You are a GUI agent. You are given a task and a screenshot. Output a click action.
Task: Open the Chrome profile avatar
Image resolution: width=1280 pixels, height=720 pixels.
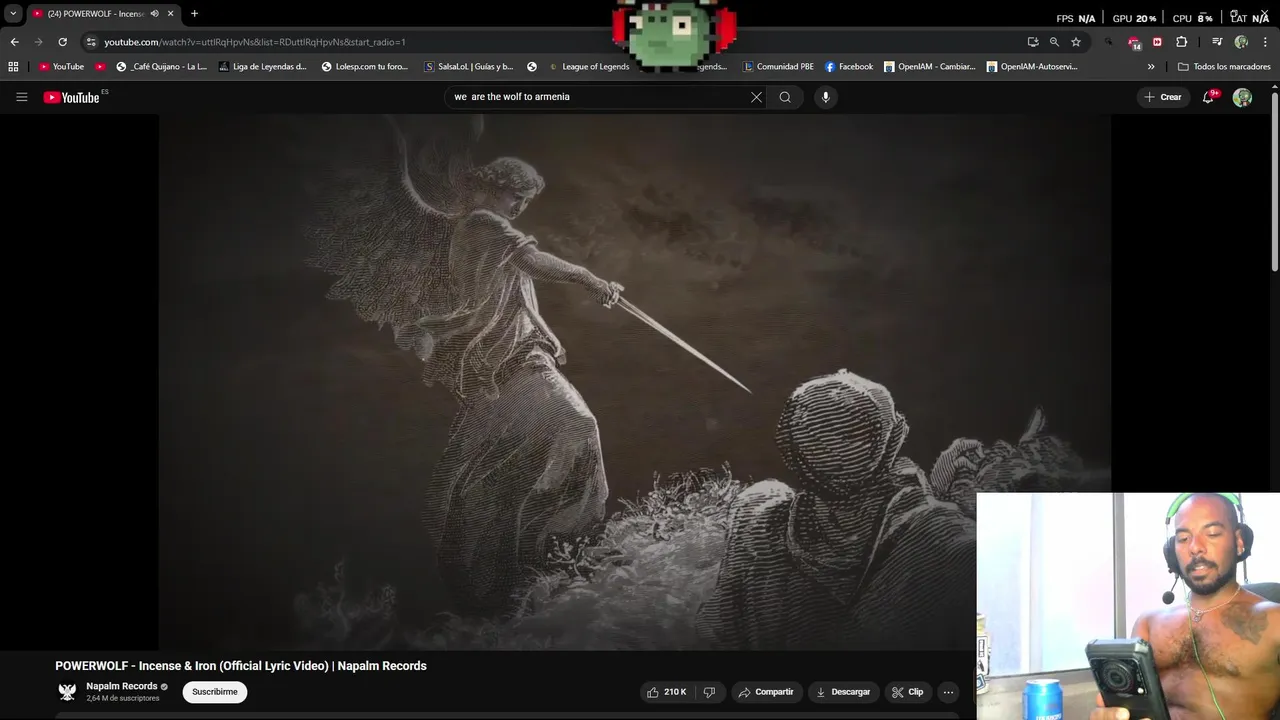(x=1241, y=42)
